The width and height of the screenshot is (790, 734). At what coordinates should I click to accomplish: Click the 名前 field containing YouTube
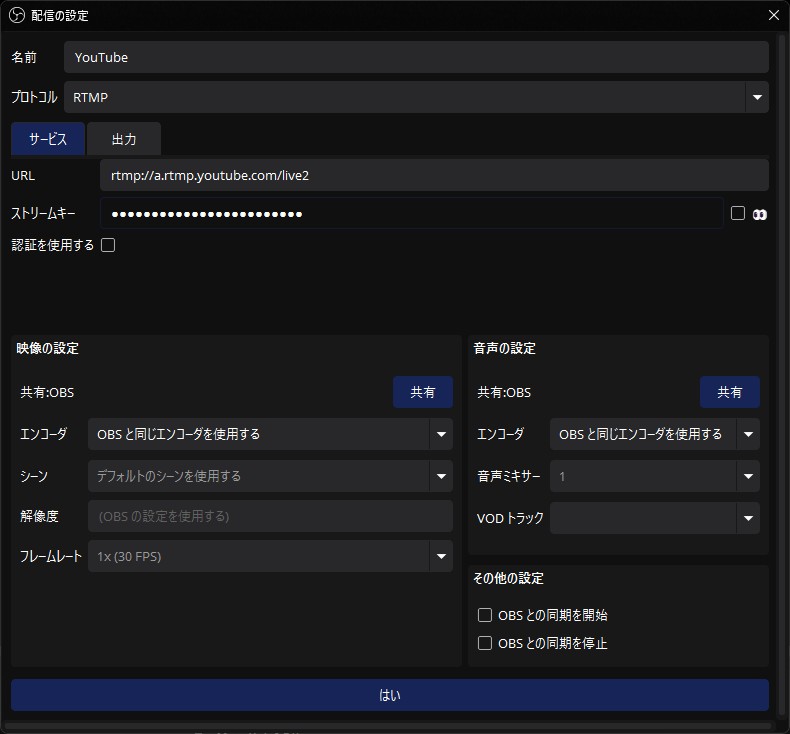pos(416,57)
